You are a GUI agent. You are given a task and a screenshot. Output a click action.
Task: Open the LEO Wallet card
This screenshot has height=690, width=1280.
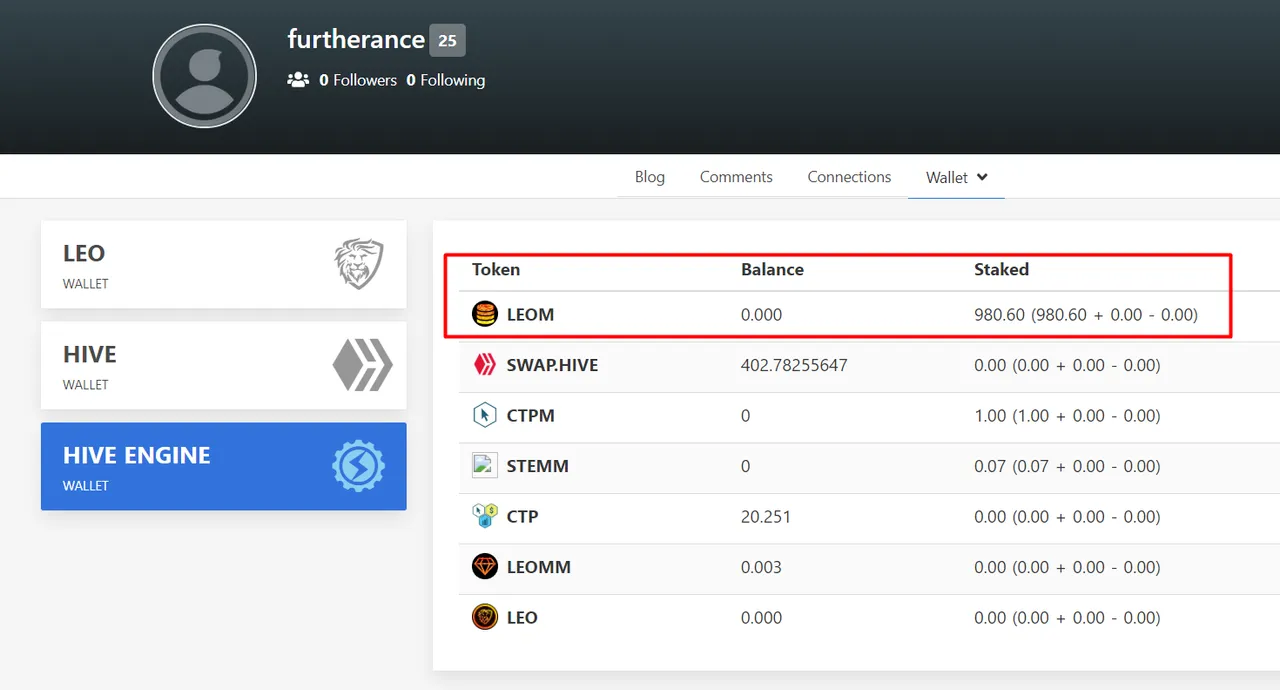pos(224,264)
